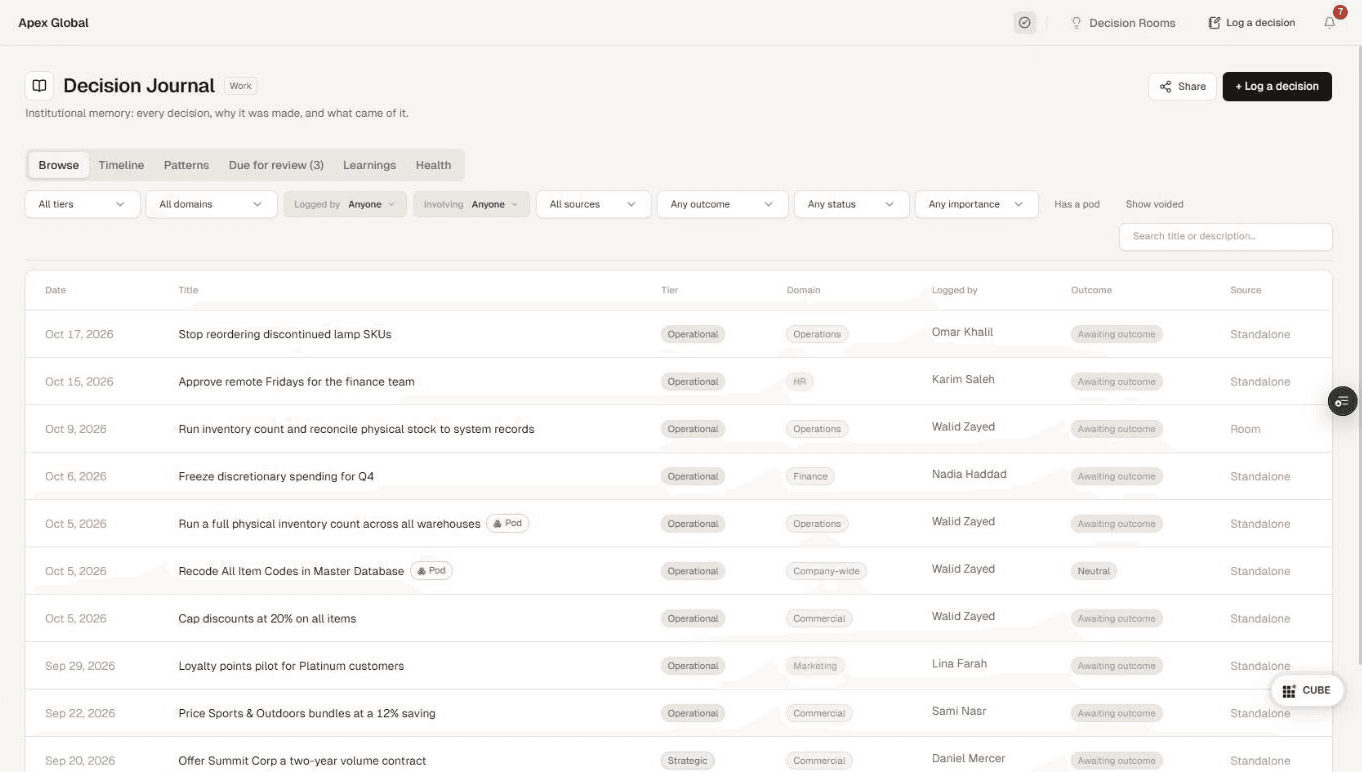
Task: Open the Logged by Anyone dropdown
Action: (345, 204)
